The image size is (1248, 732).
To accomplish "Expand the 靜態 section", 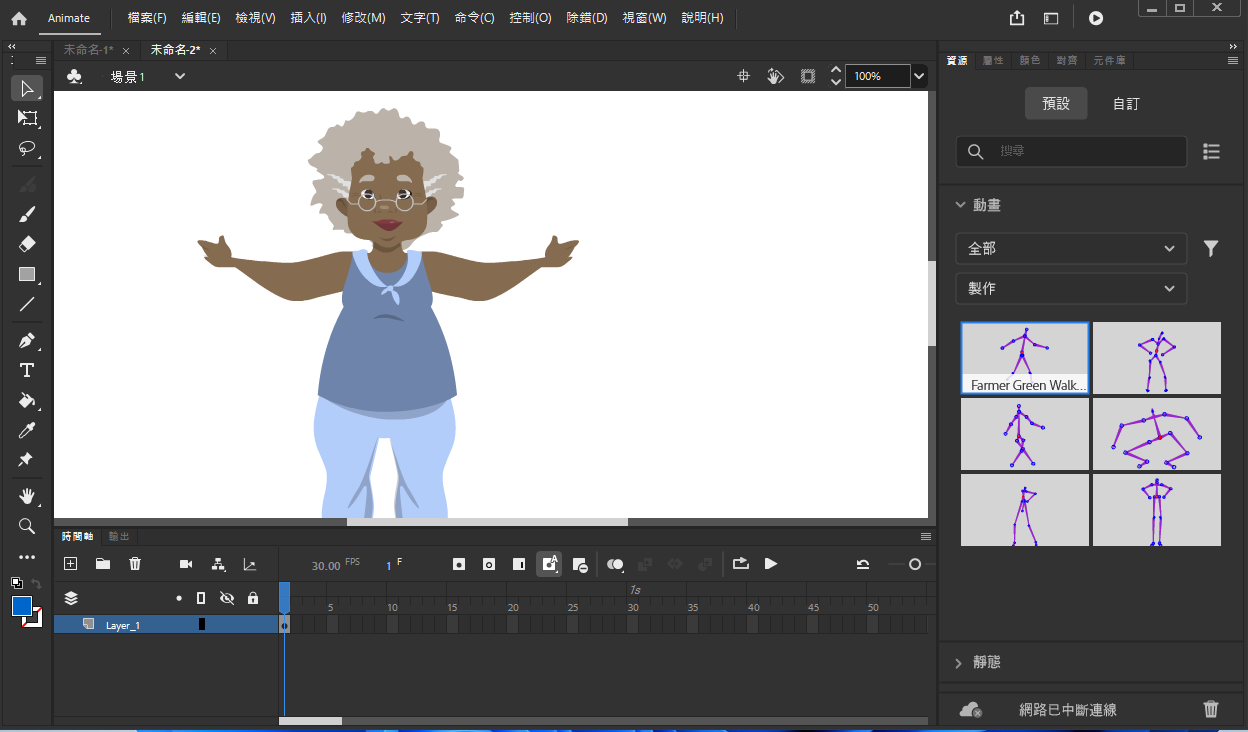I will coord(959,662).
